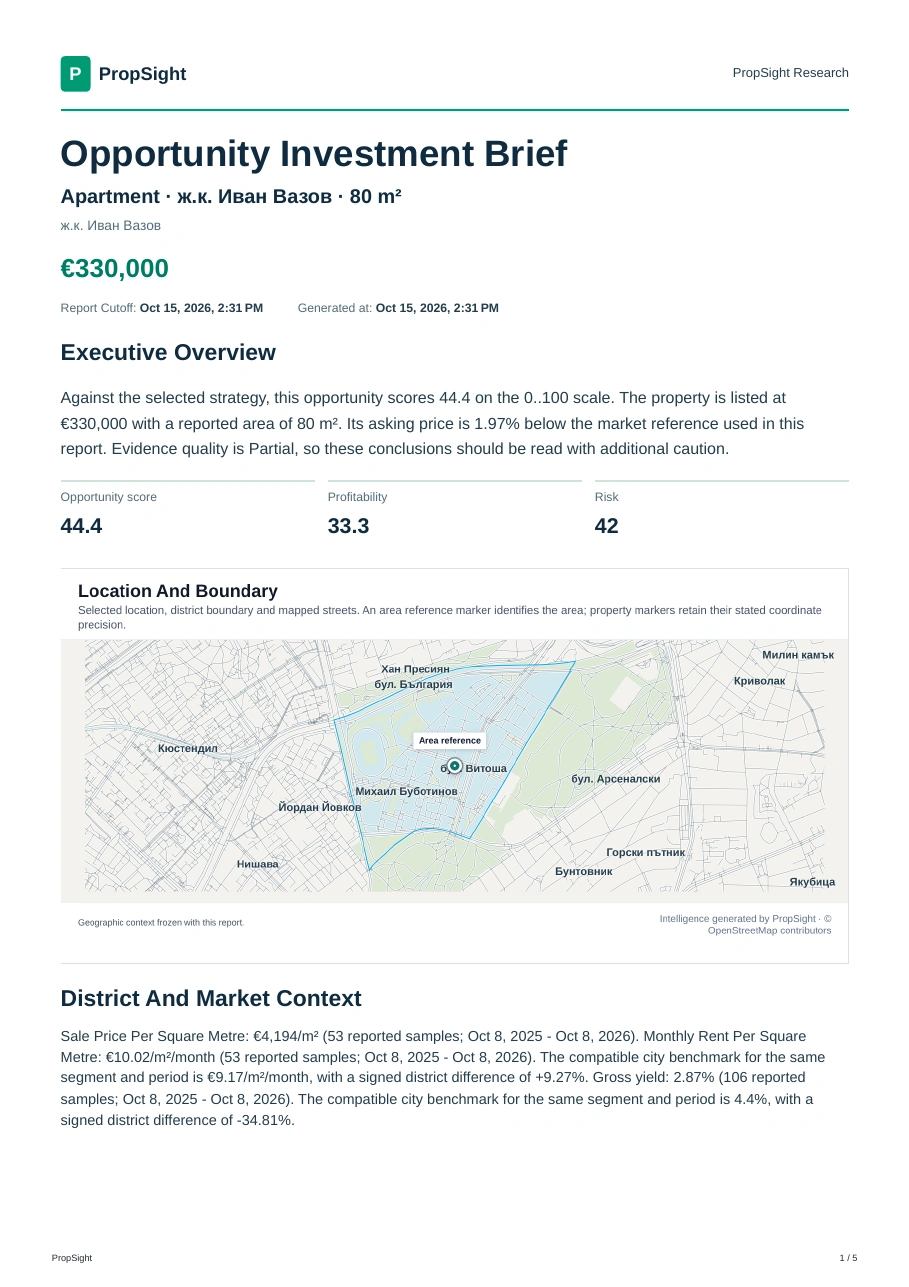Click the Profitability label
Screen dimensions: 909x1287
(x=357, y=497)
